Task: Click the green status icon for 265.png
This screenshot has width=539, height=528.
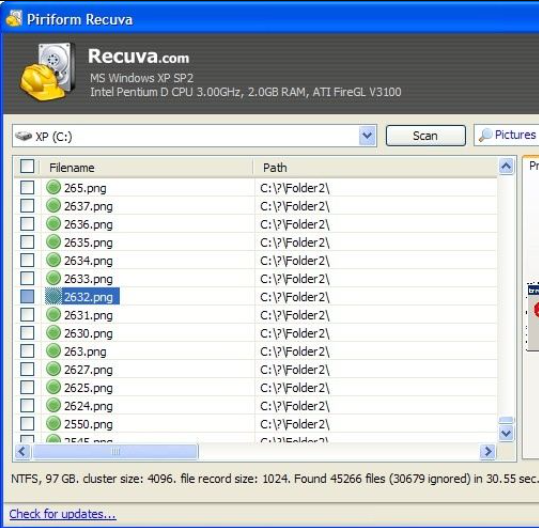Action: pyautogui.click(x=53, y=188)
